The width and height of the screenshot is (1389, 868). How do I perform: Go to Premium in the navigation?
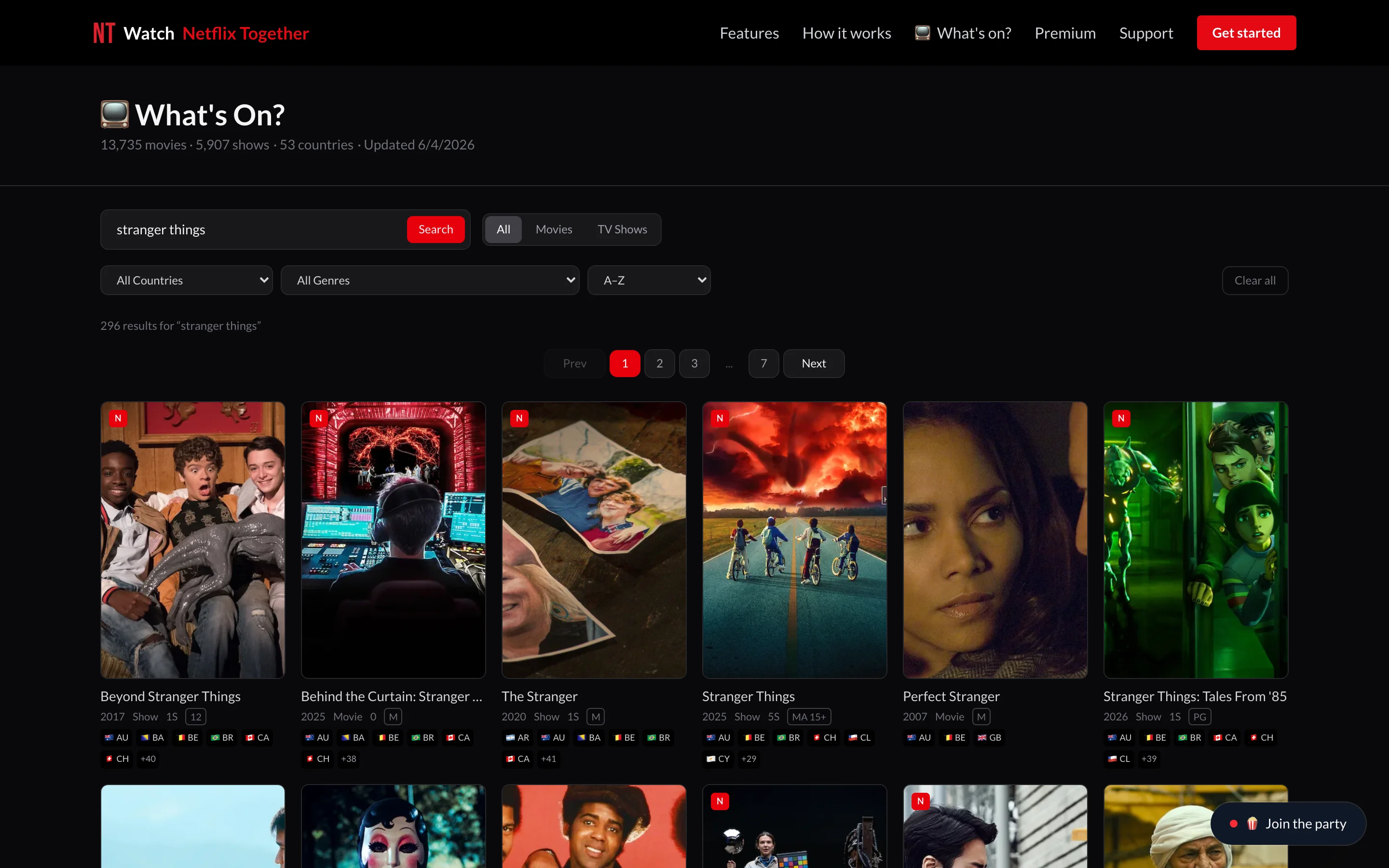tap(1065, 33)
